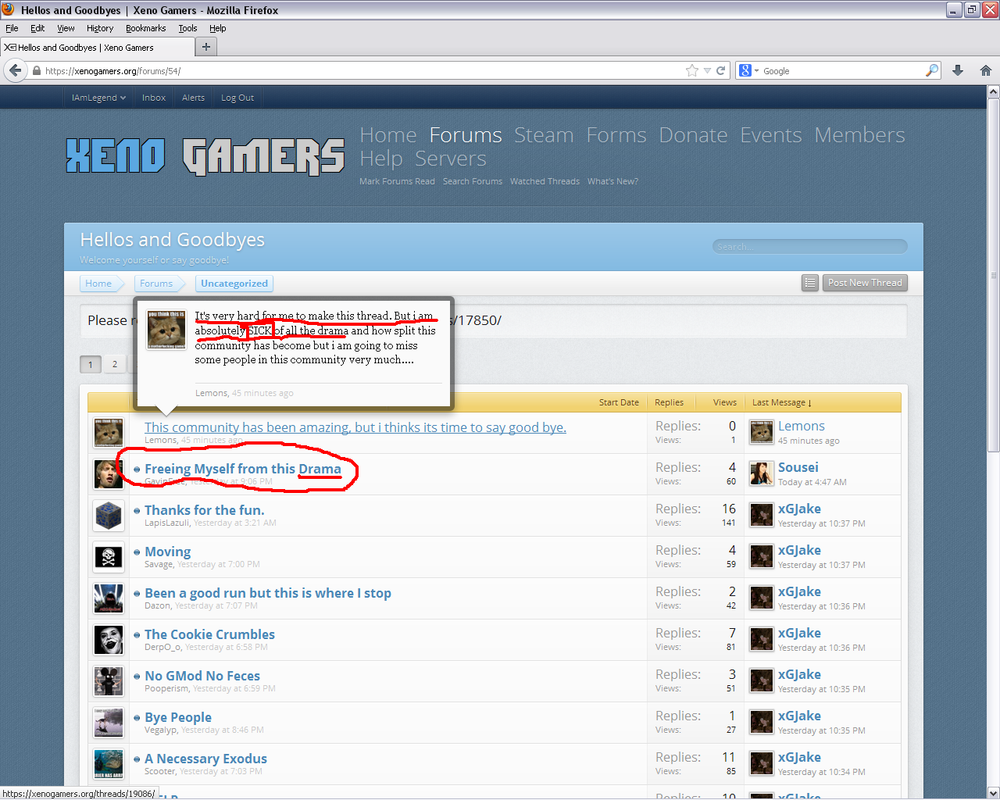Open the Donate page
1000x800 pixels.
point(693,135)
